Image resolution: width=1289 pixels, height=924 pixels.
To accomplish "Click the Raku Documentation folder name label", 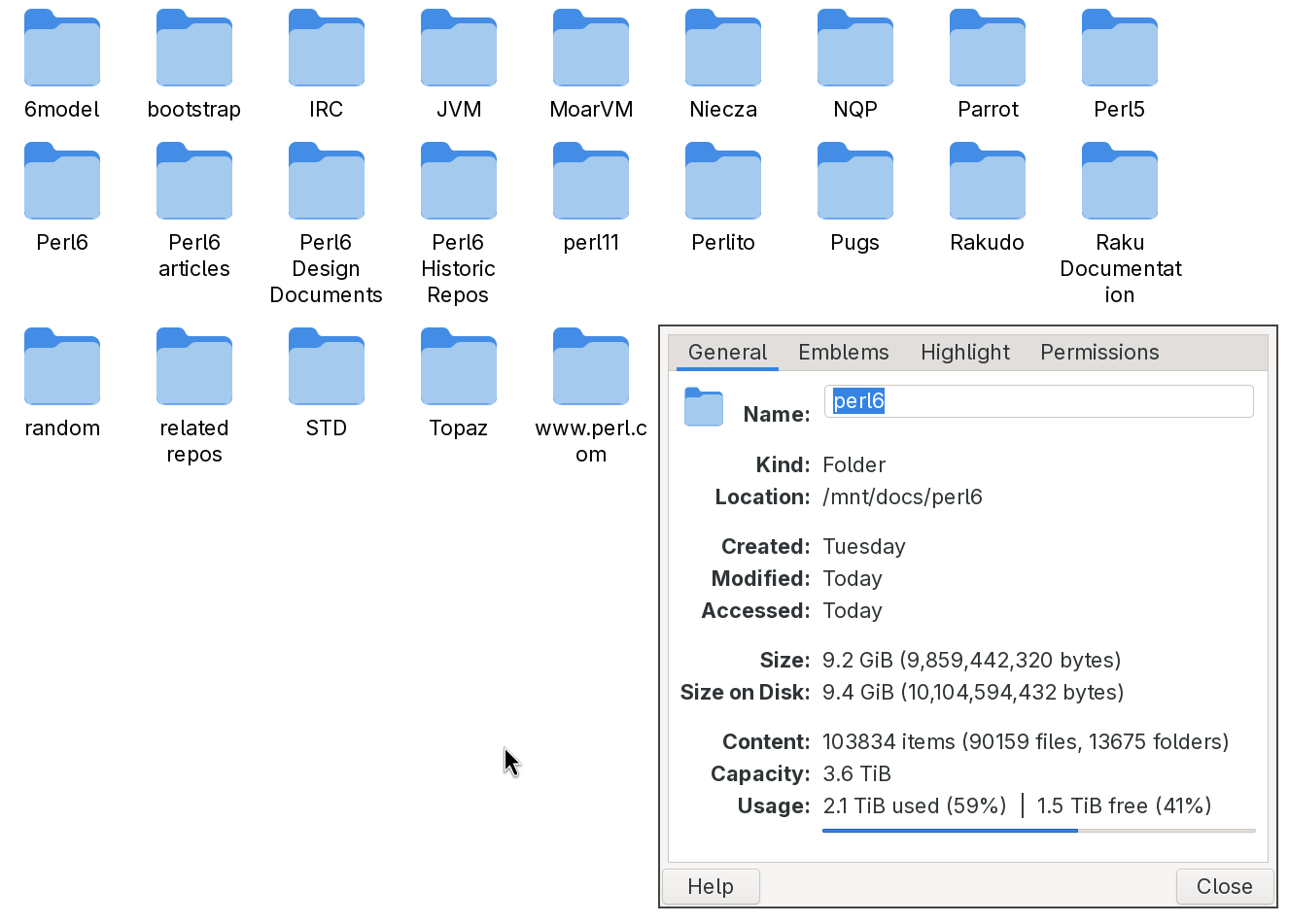I will 1120,269.
